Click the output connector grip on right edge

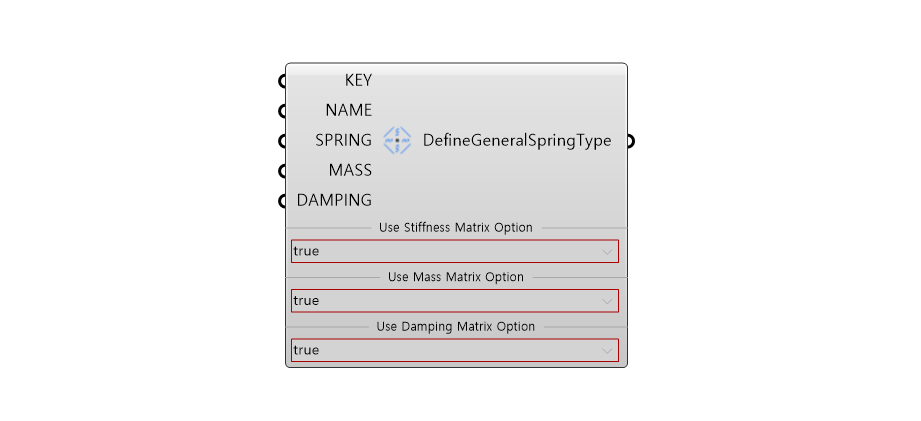631,141
